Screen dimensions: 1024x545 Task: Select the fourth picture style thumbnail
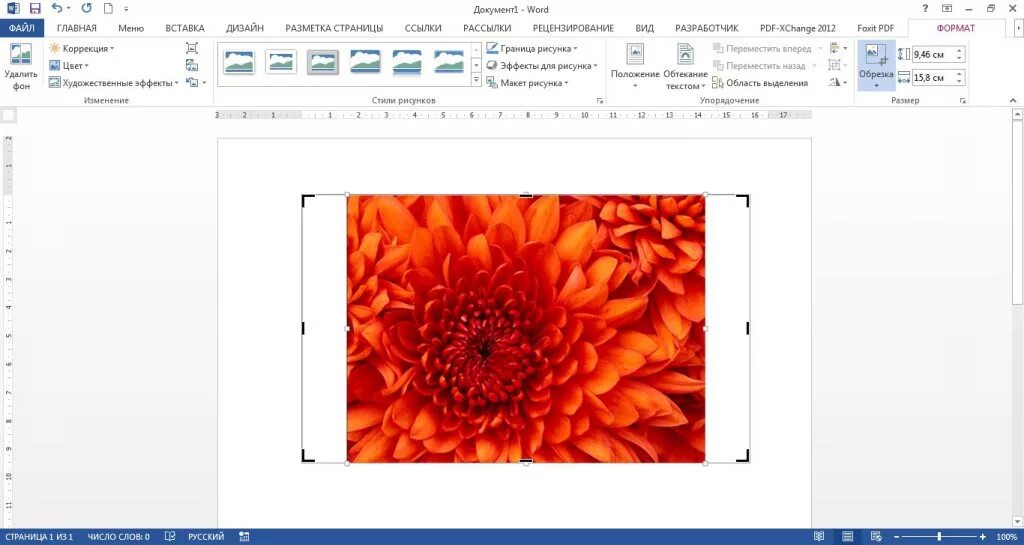(x=365, y=62)
